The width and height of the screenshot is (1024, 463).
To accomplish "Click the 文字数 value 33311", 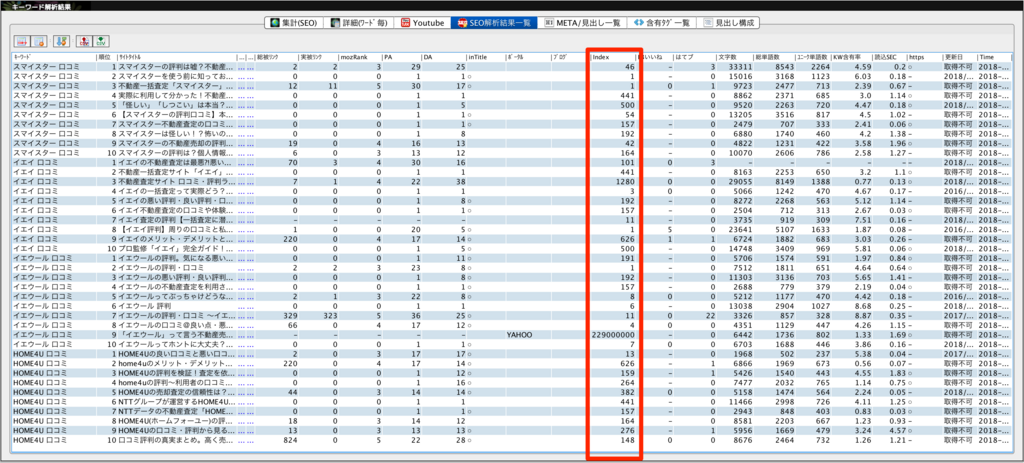I will click(740, 67).
